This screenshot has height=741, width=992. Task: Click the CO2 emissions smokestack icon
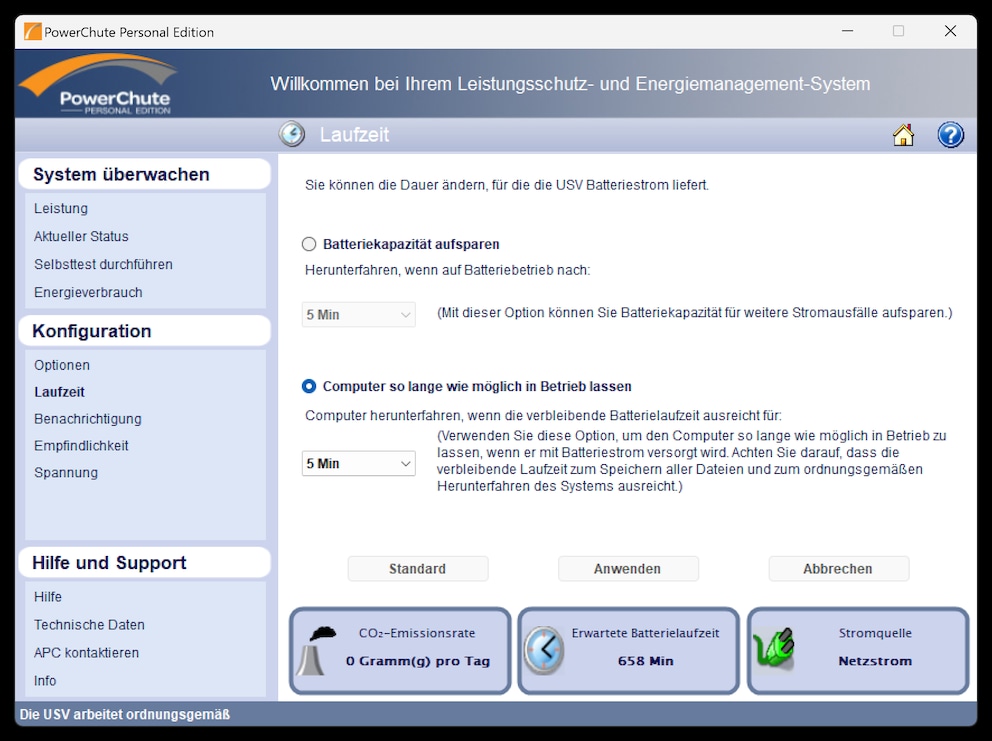coord(316,651)
